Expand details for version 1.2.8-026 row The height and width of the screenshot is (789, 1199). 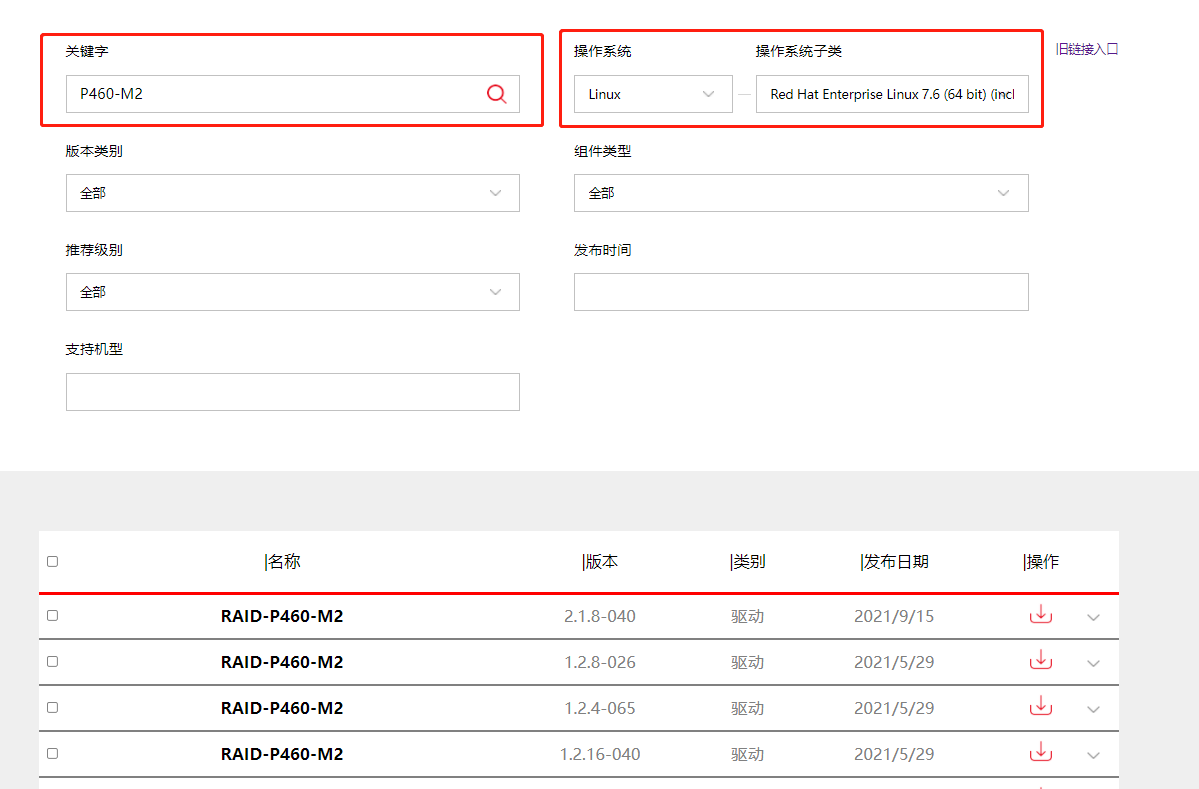1093,663
